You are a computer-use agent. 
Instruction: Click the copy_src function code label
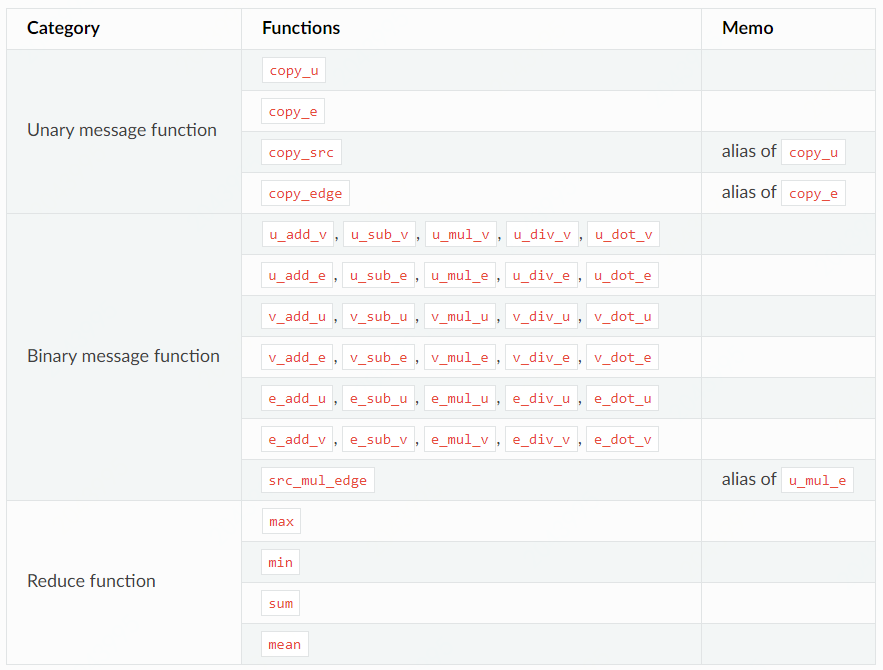point(301,153)
